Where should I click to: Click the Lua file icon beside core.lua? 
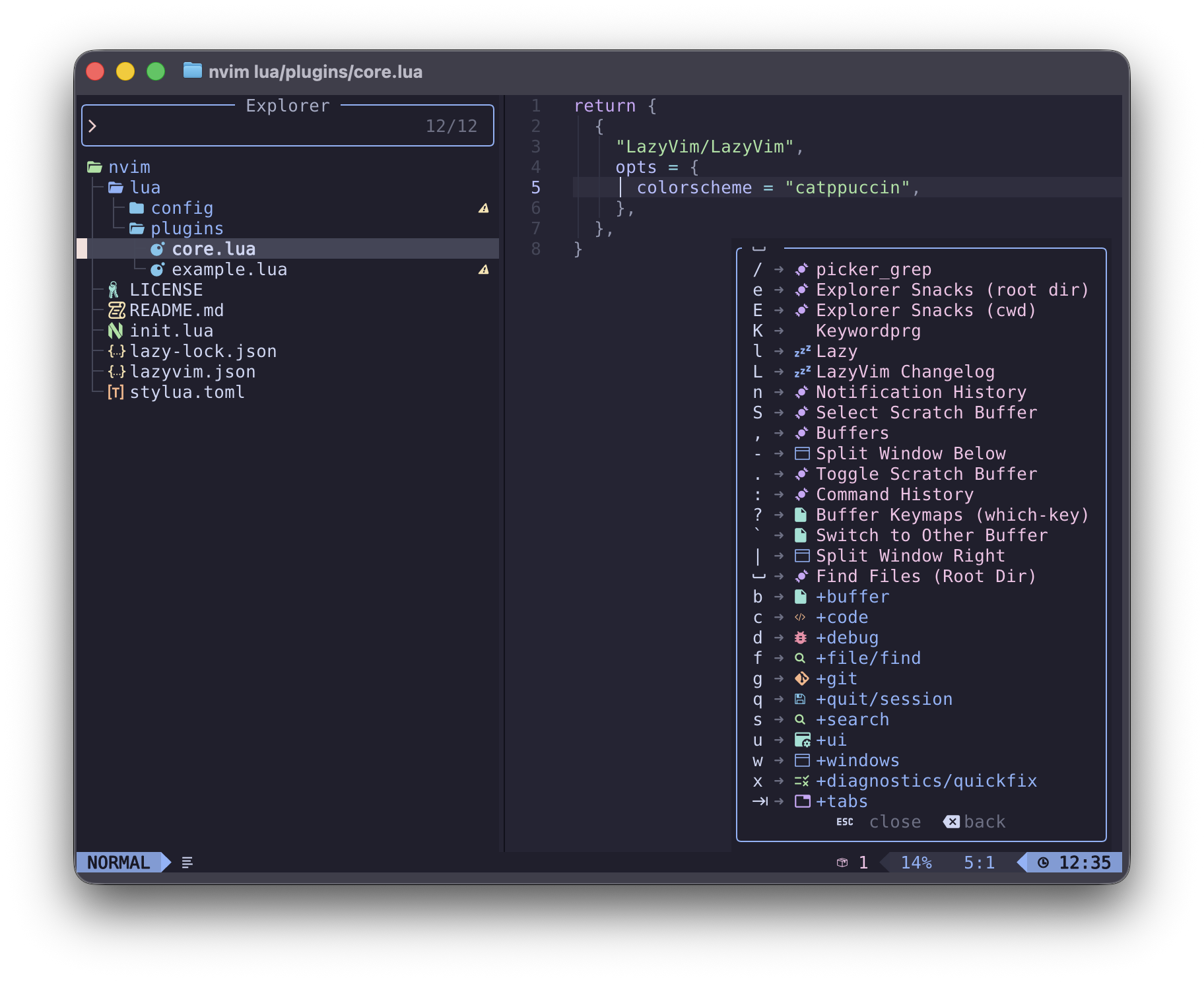coord(157,249)
